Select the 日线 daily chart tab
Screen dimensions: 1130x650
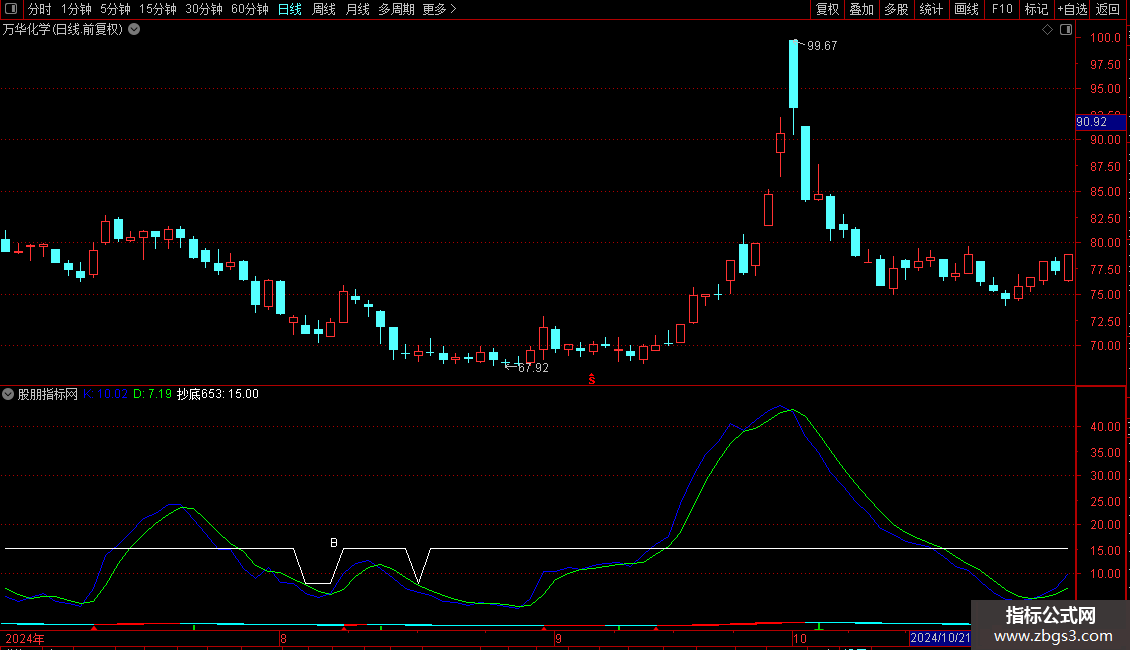click(290, 9)
